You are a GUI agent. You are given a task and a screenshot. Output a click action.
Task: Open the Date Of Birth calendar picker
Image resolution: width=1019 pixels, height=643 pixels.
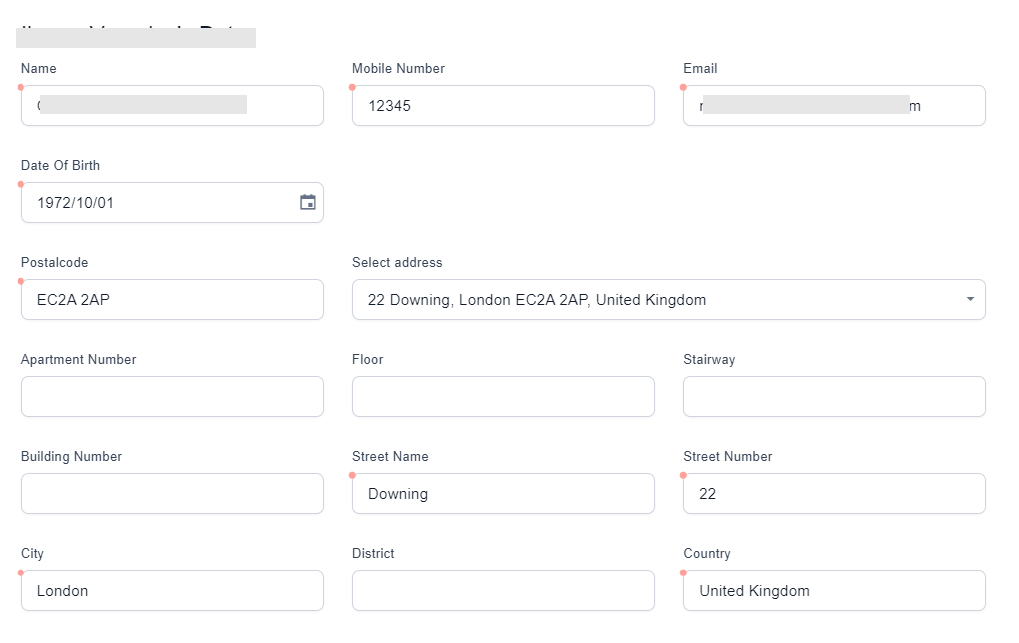tap(308, 202)
